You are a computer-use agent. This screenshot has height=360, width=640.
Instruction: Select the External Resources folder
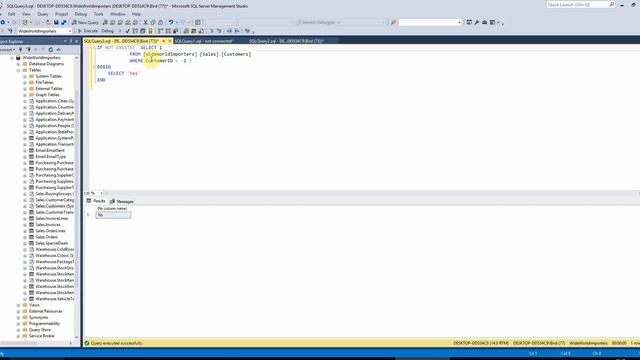45,311
